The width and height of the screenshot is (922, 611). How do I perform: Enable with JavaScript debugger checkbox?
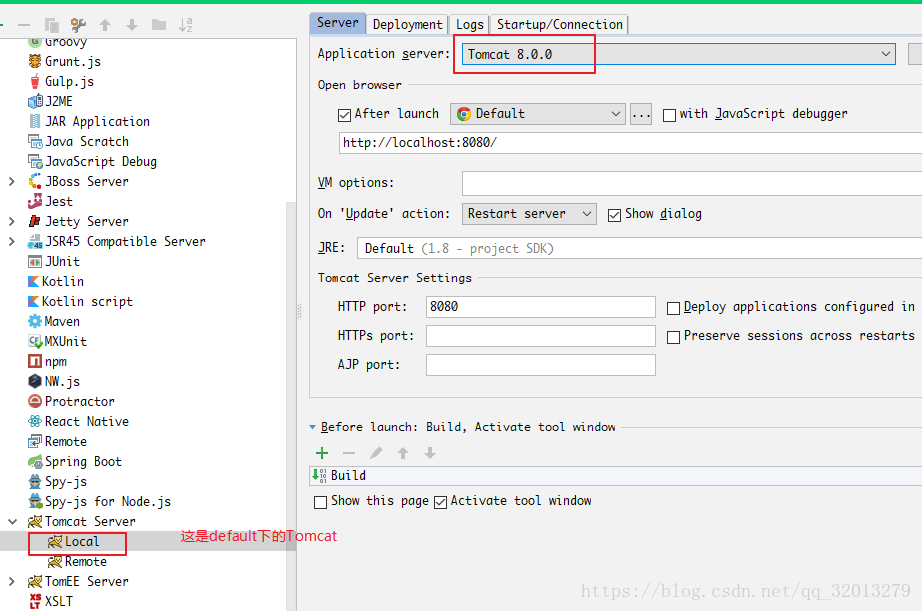[x=669, y=115]
